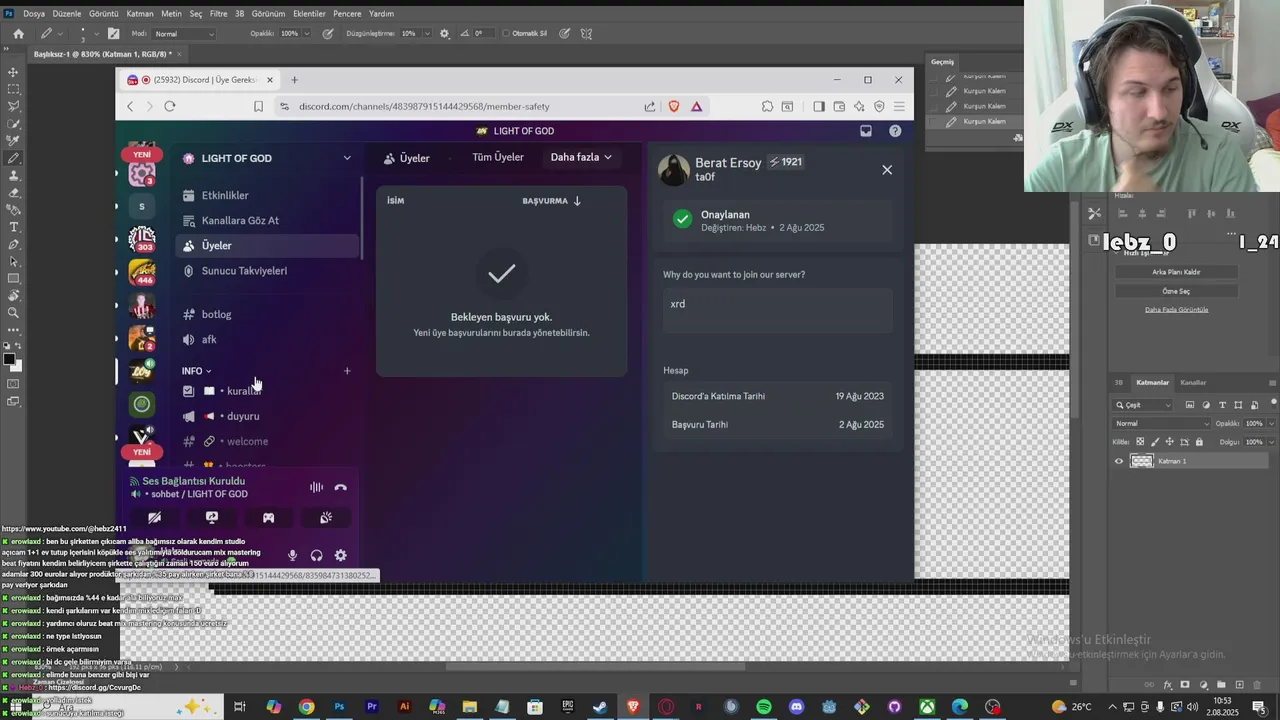
Task: Open the Dosya menu
Action: pyautogui.click(x=34, y=14)
